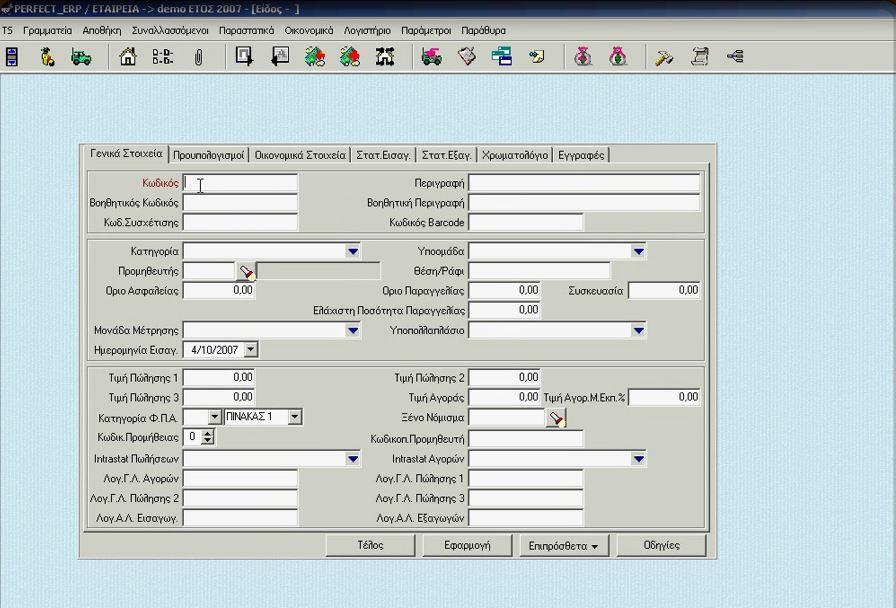Viewport: 896px width, 608px height.
Task: Open the Παραστατικά menu
Action: pos(246,30)
